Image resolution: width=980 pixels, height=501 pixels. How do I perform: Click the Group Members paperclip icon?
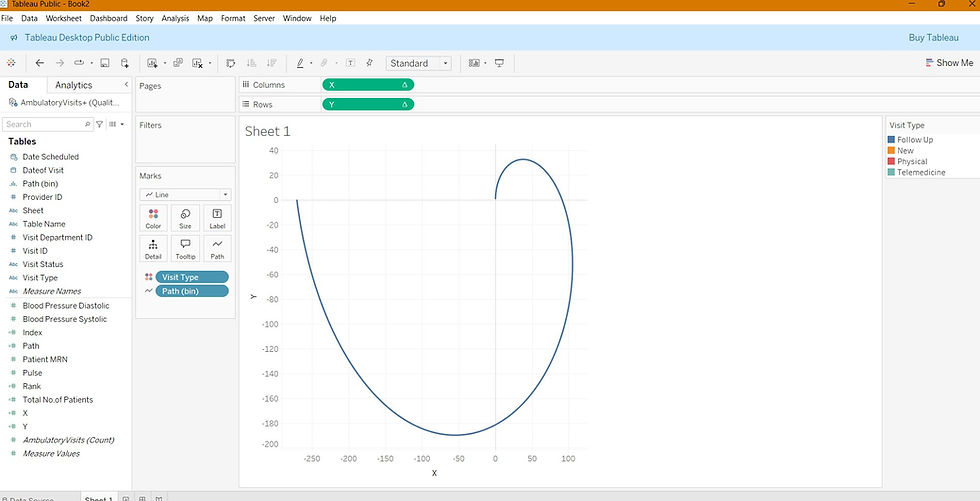pos(324,63)
